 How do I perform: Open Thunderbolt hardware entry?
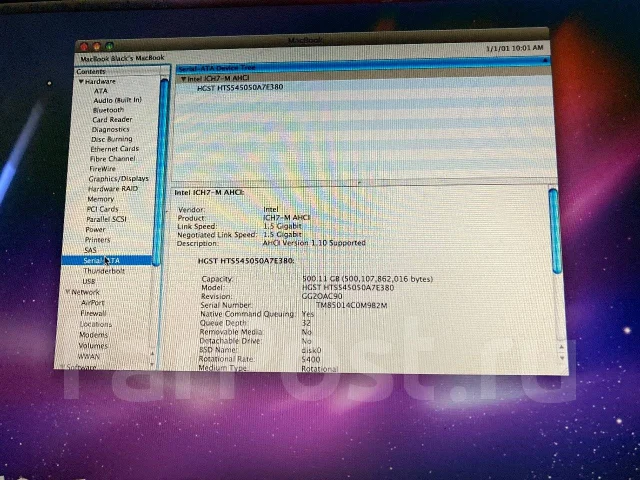point(104,271)
